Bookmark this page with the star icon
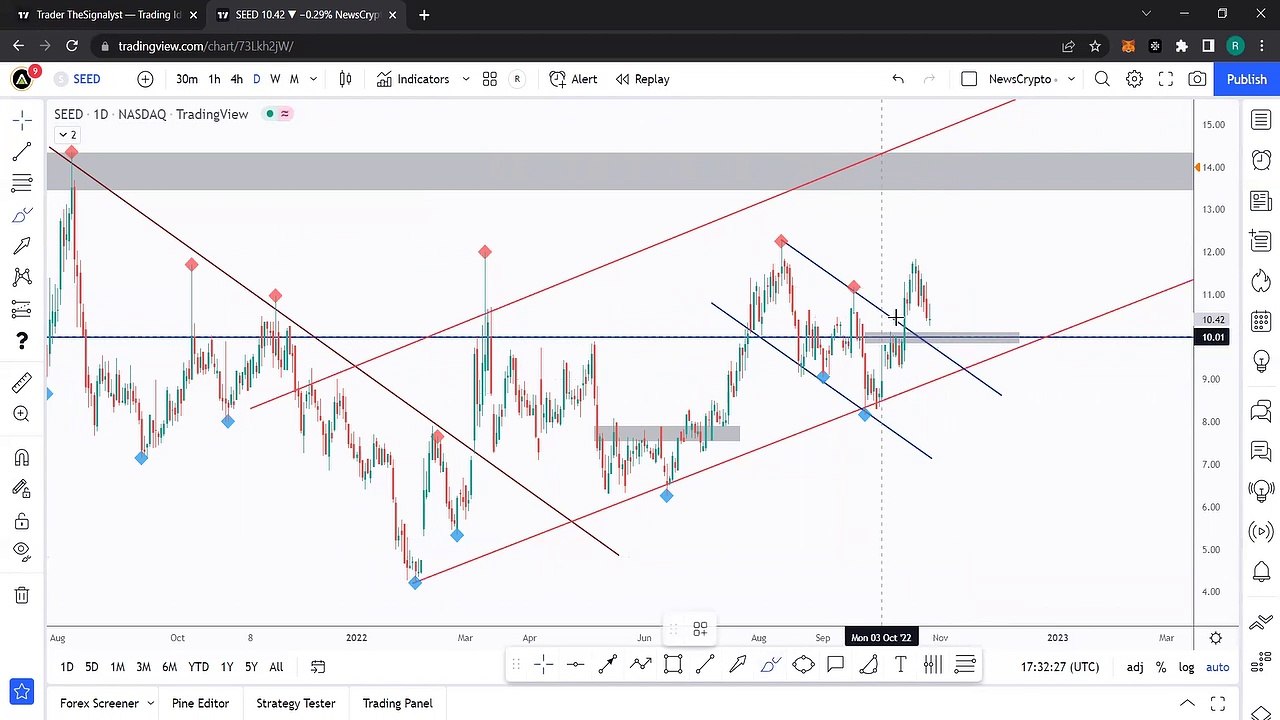Image resolution: width=1280 pixels, height=720 pixels. pyautogui.click(x=1095, y=46)
